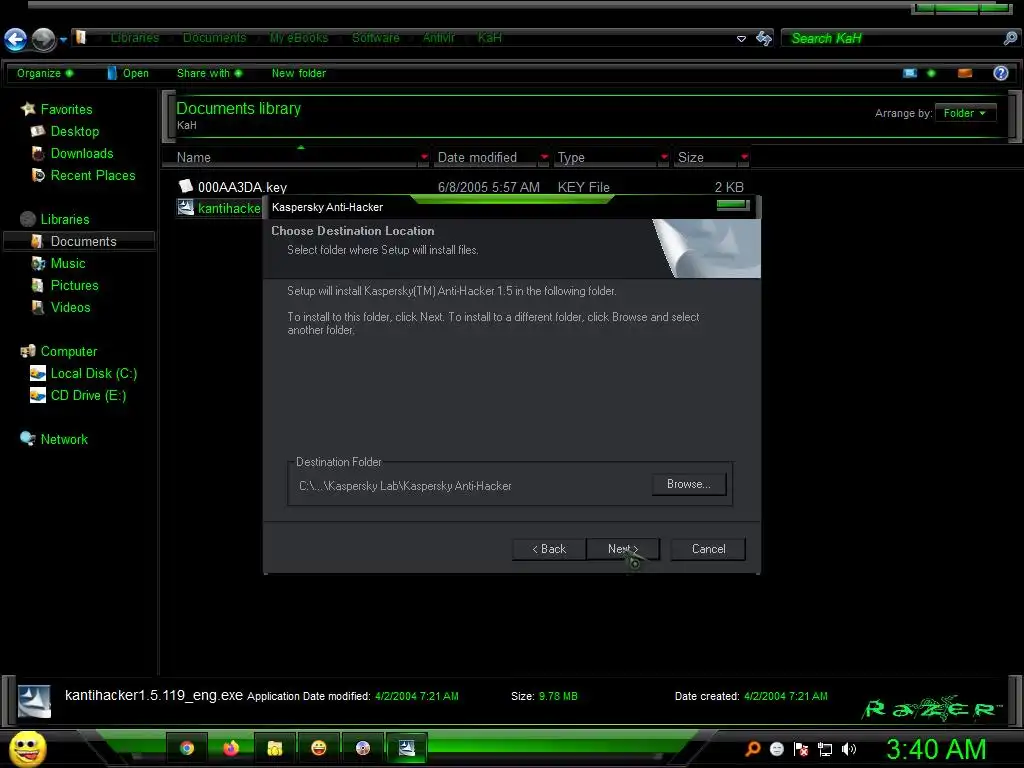Select the kantihacker file icon in the list
1024x768 pixels.
(x=185, y=208)
